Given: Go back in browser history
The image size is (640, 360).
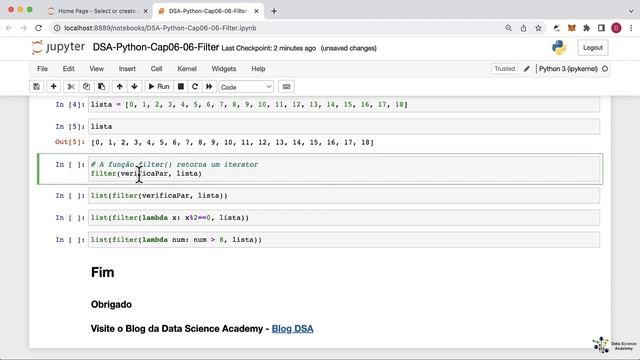Looking at the screenshot, I should (x=9, y=28).
